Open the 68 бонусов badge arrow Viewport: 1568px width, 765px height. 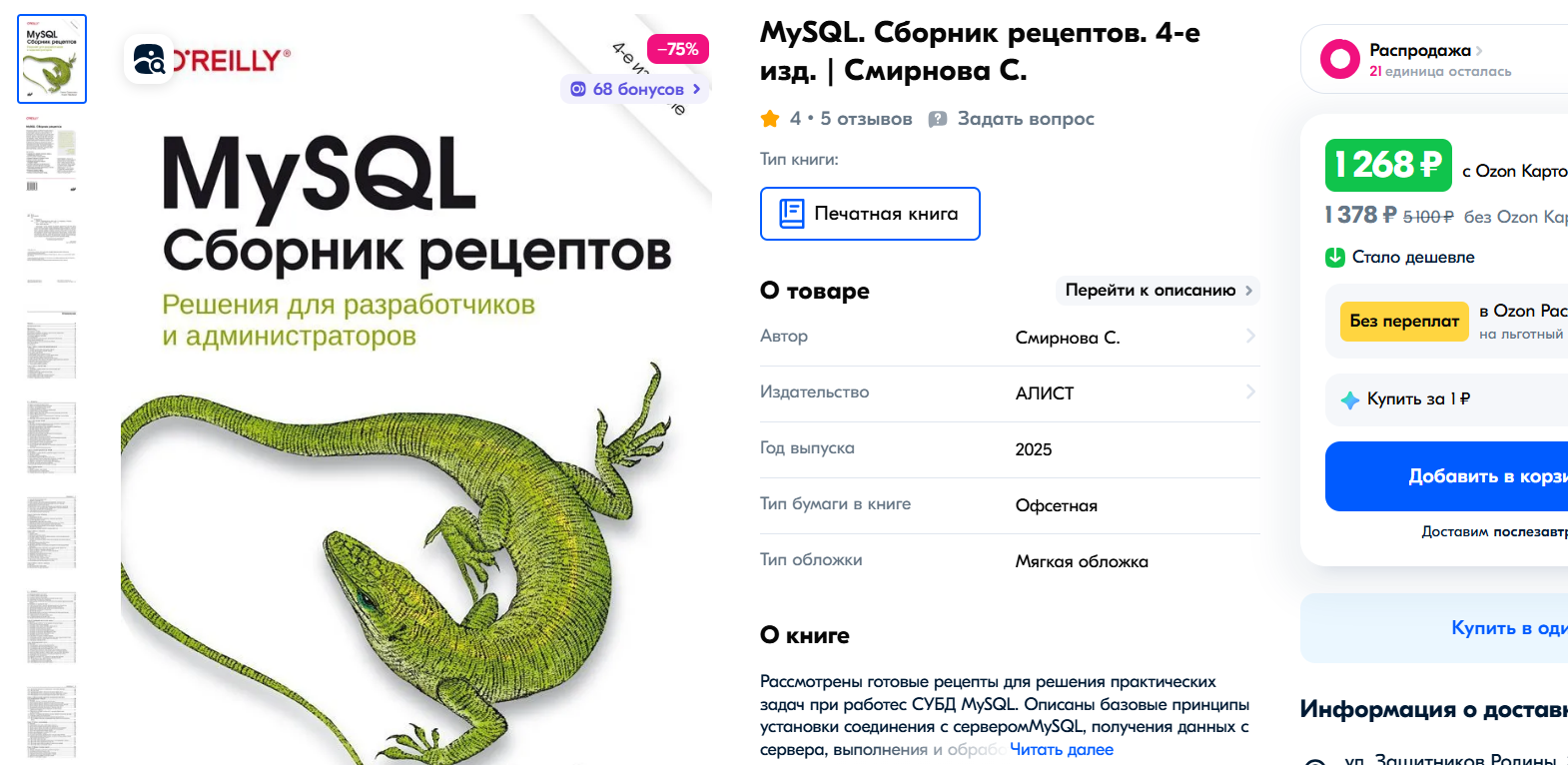pyautogui.click(x=696, y=89)
